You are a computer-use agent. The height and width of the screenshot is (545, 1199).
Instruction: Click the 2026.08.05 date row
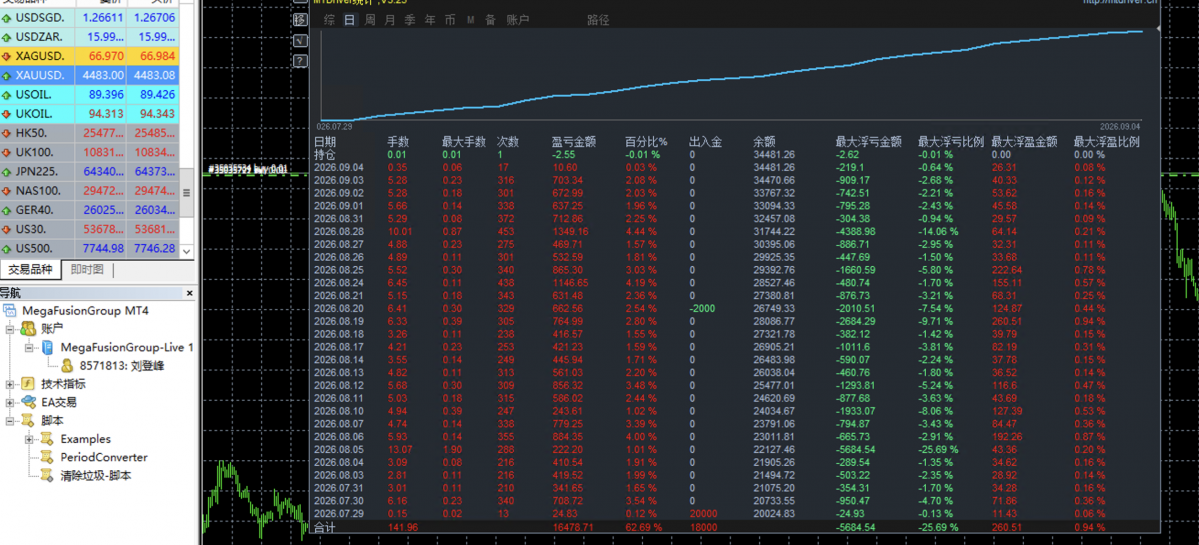click(x=736, y=449)
